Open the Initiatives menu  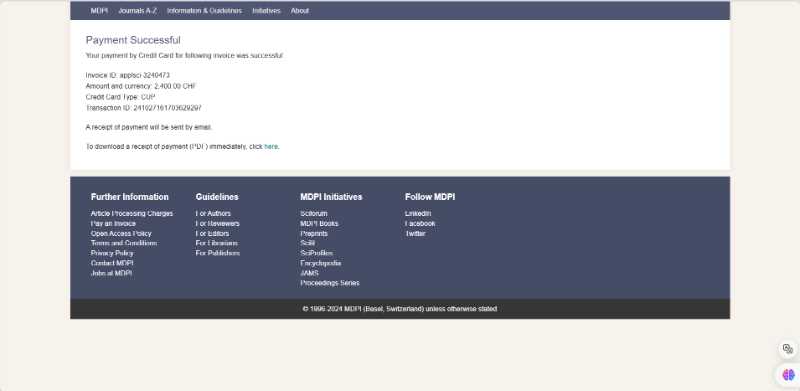(266, 11)
